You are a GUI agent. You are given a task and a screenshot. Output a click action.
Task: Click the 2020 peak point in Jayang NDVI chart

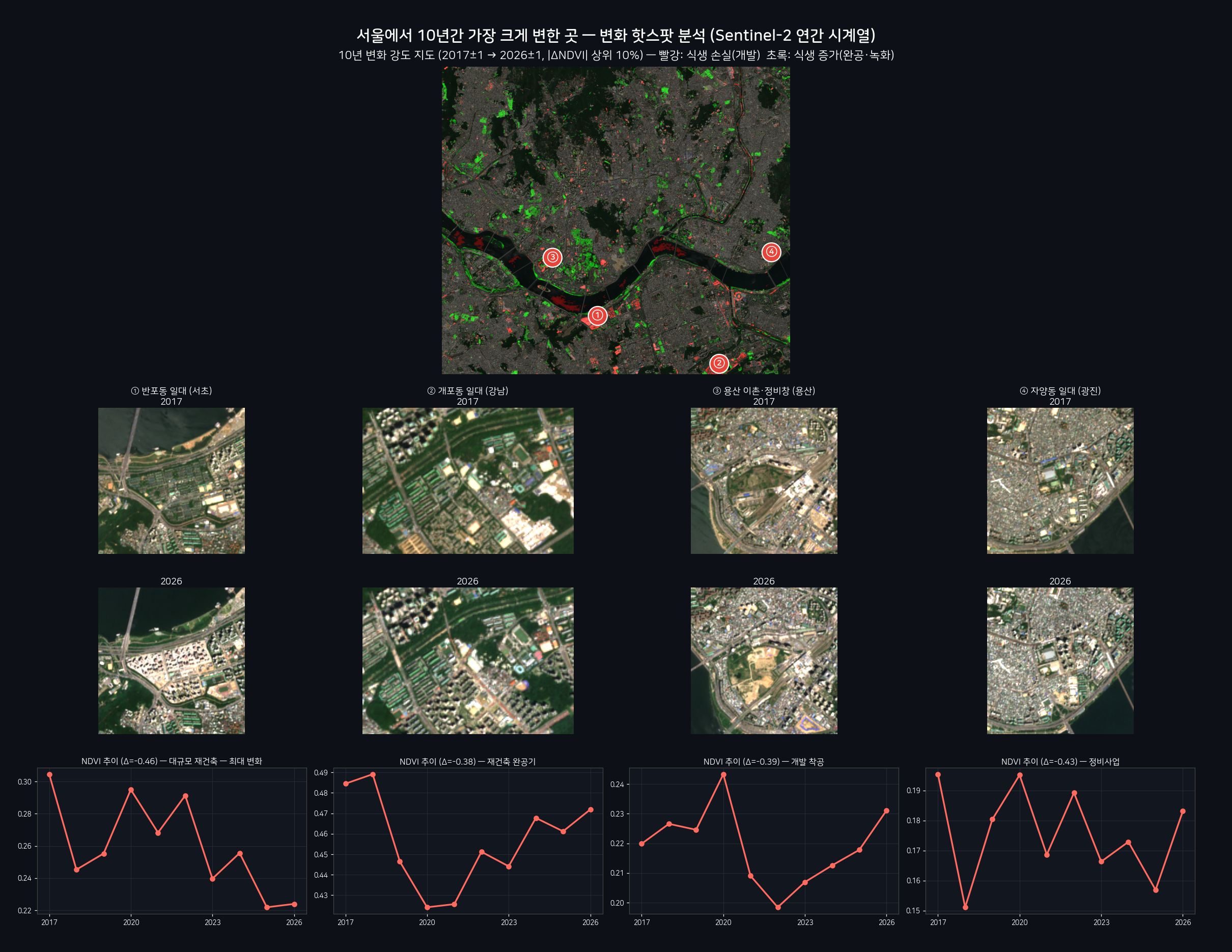pos(1019,775)
